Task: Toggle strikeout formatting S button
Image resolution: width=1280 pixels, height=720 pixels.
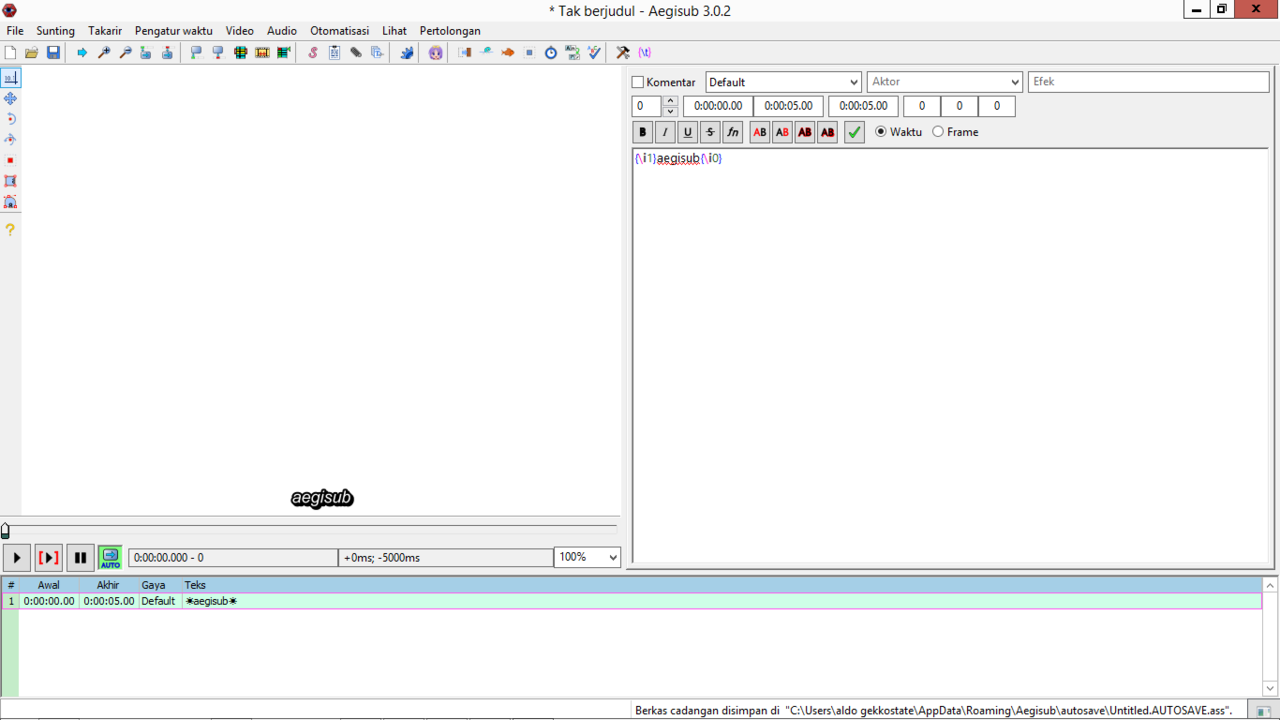Action: [710, 132]
